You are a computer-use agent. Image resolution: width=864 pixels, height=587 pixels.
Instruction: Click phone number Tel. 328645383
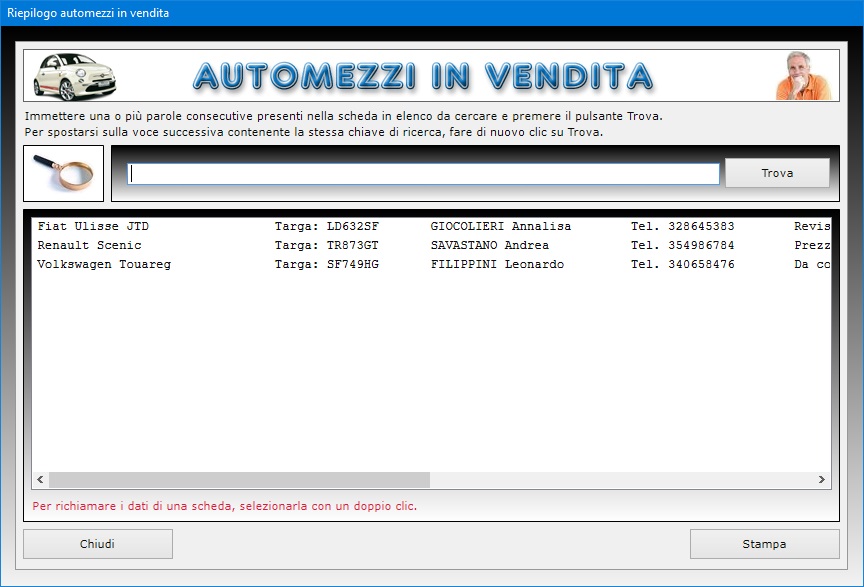(682, 226)
